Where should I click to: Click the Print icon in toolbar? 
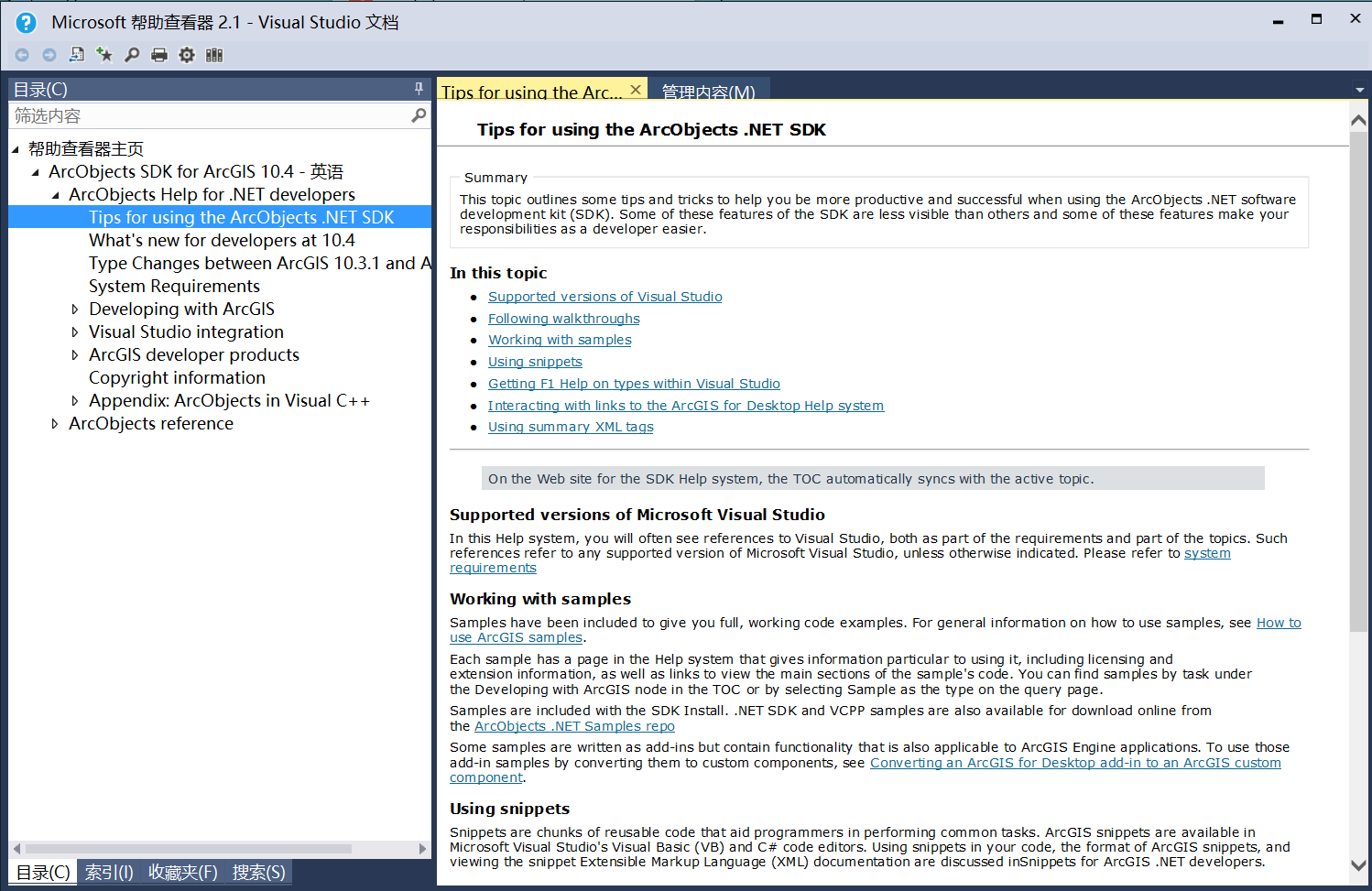(x=159, y=55)
